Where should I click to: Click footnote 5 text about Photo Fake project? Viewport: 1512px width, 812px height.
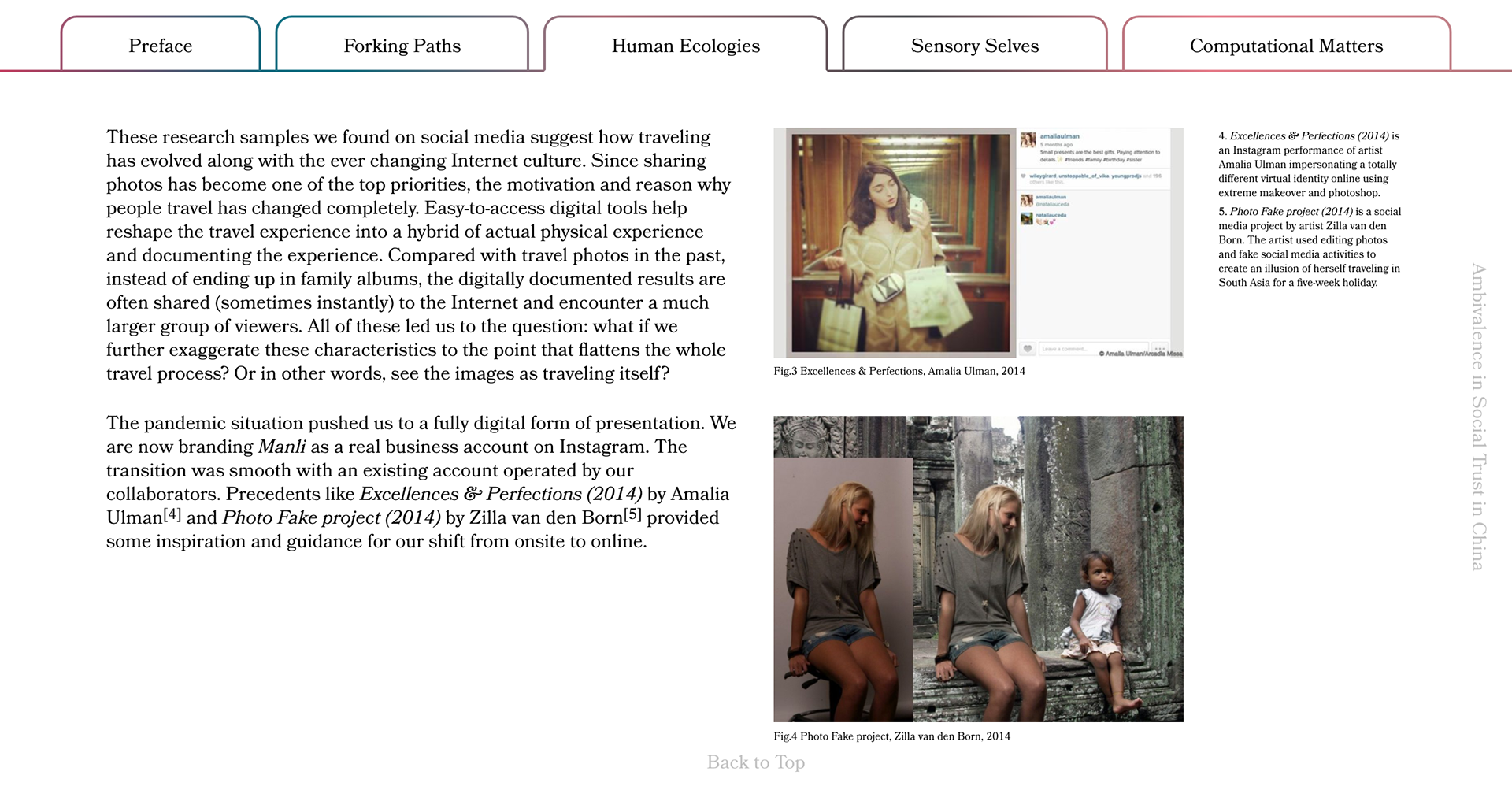point(1310,247)
